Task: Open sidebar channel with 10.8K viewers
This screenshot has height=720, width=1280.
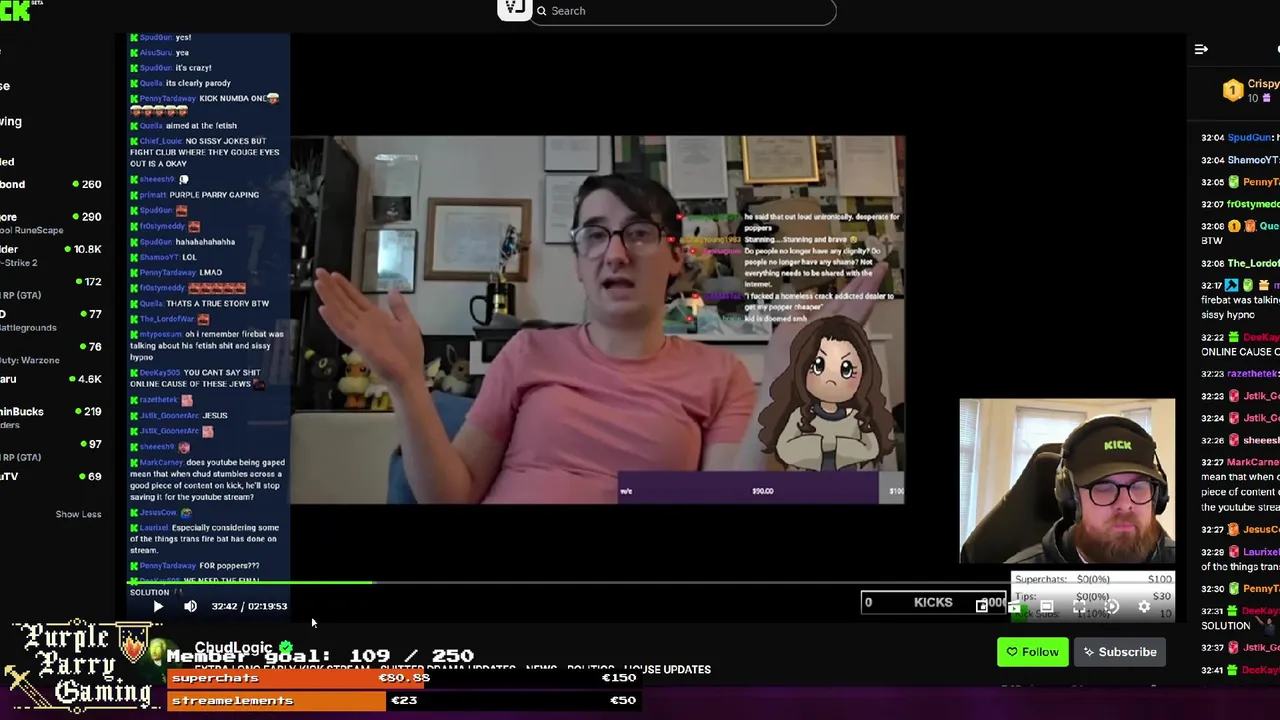Action: [x=50, y=255]
